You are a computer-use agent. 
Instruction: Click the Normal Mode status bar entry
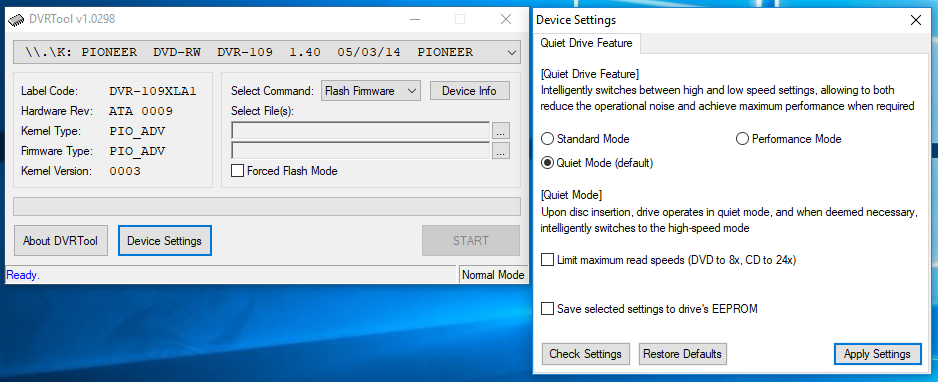point(494,275)
